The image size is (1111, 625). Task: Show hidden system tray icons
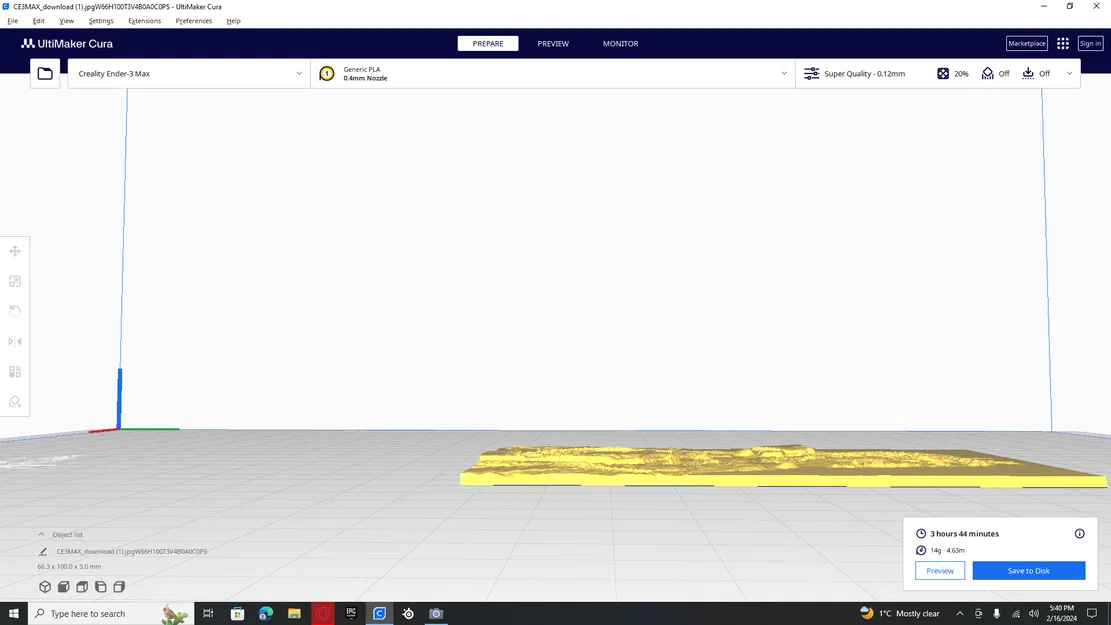(x=959, y=614)
